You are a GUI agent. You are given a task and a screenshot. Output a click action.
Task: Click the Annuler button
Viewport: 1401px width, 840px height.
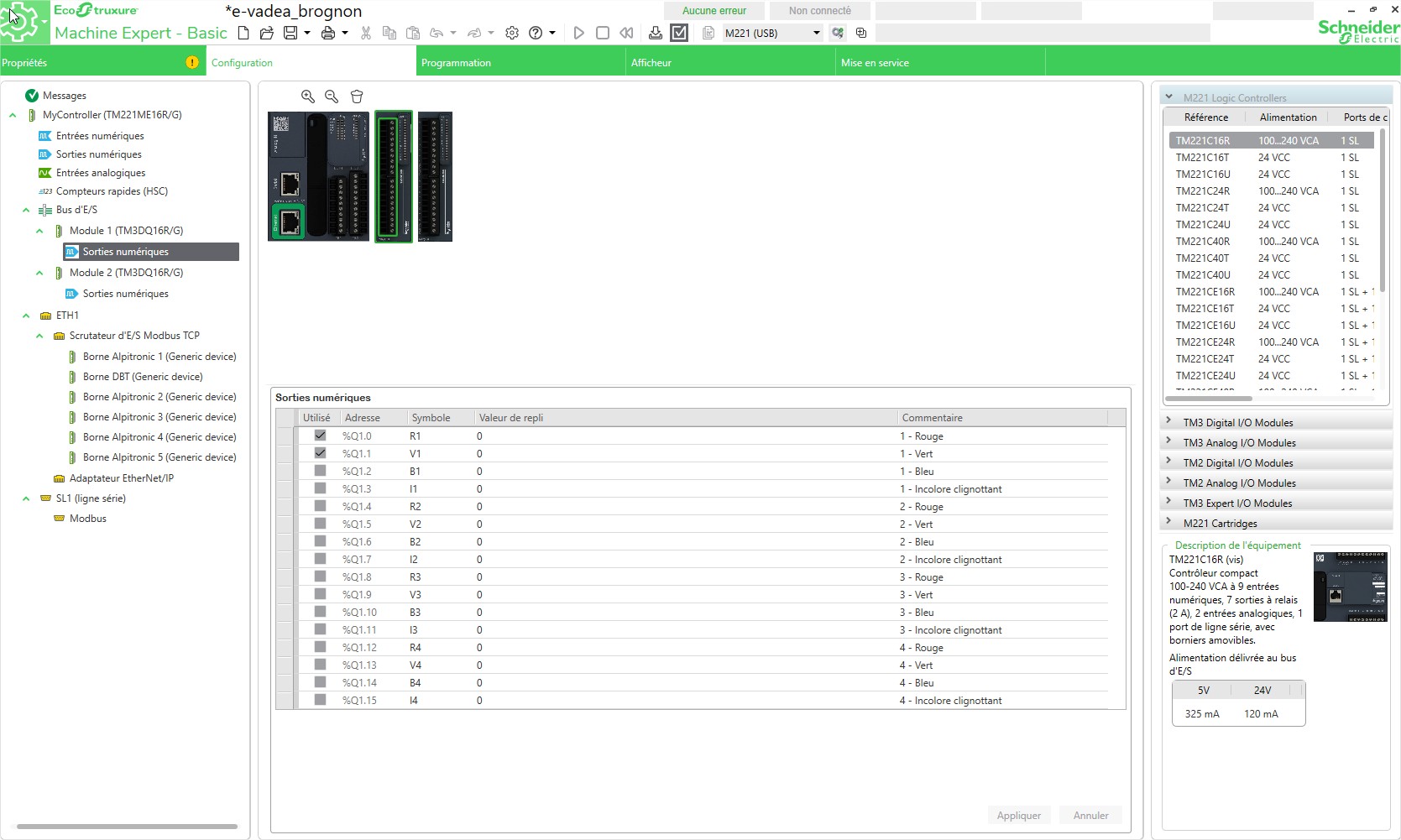(1090, 815)
